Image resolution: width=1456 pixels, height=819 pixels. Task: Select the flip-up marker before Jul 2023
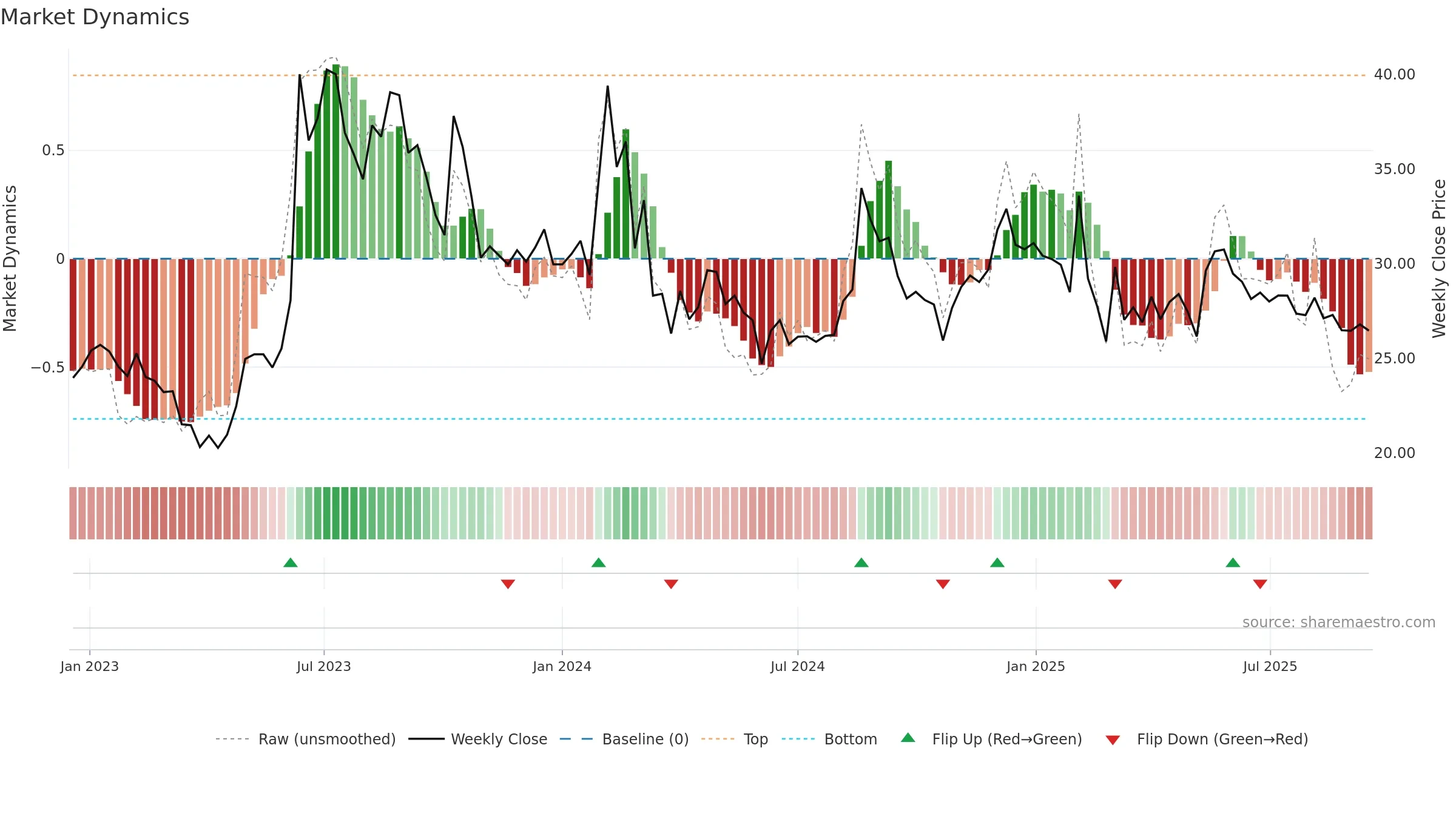point(291,562)
